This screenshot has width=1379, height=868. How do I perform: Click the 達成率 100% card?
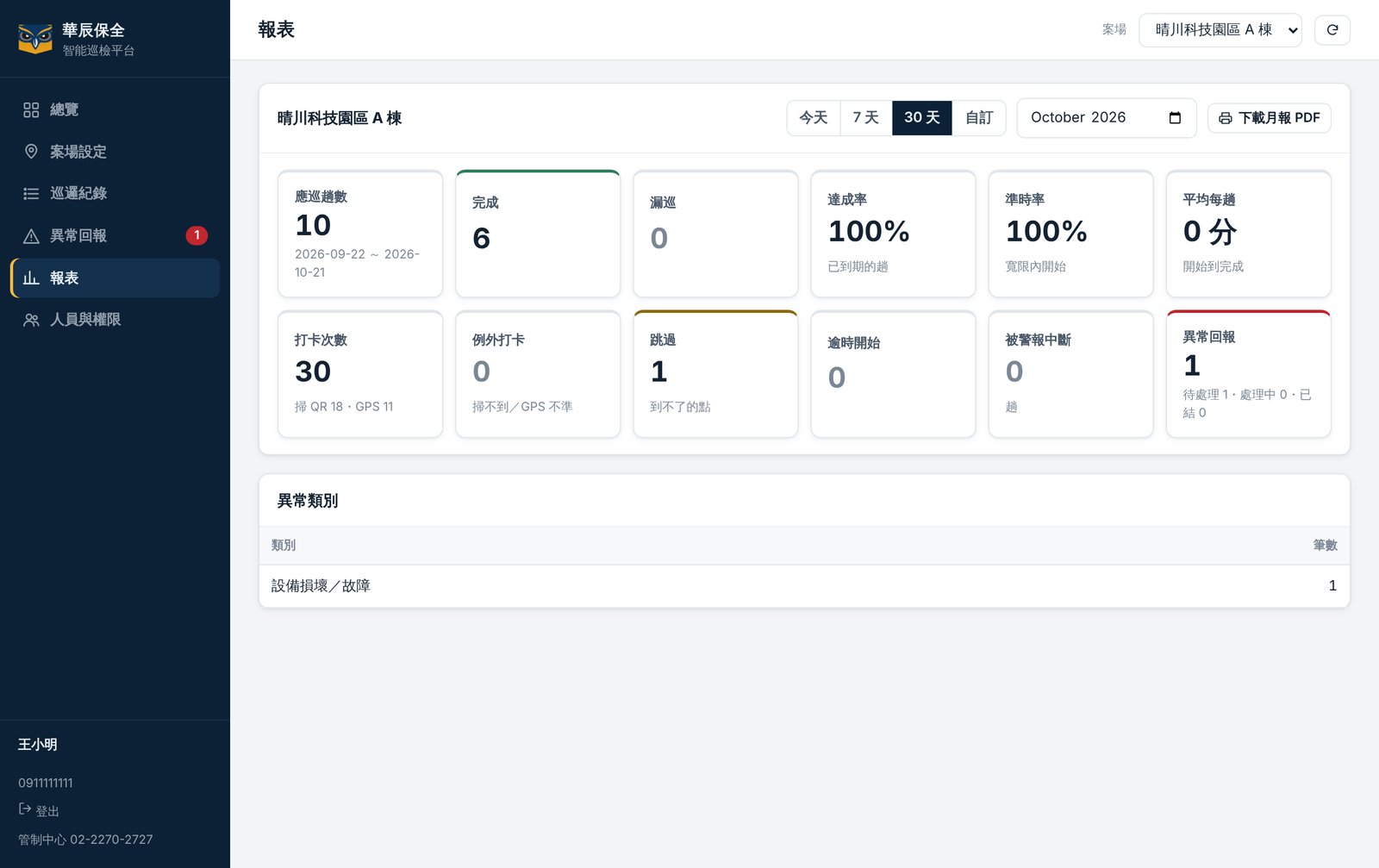(893, 234)
